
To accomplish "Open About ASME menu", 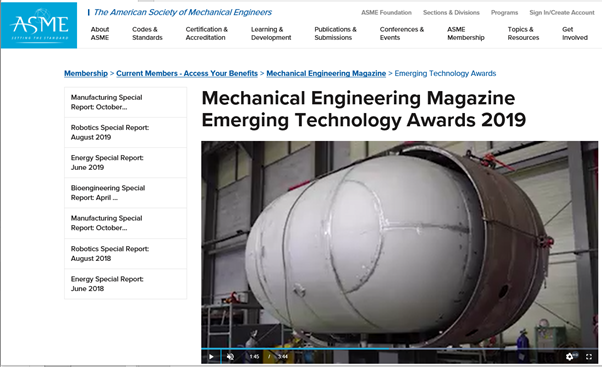I will (100, 33).
